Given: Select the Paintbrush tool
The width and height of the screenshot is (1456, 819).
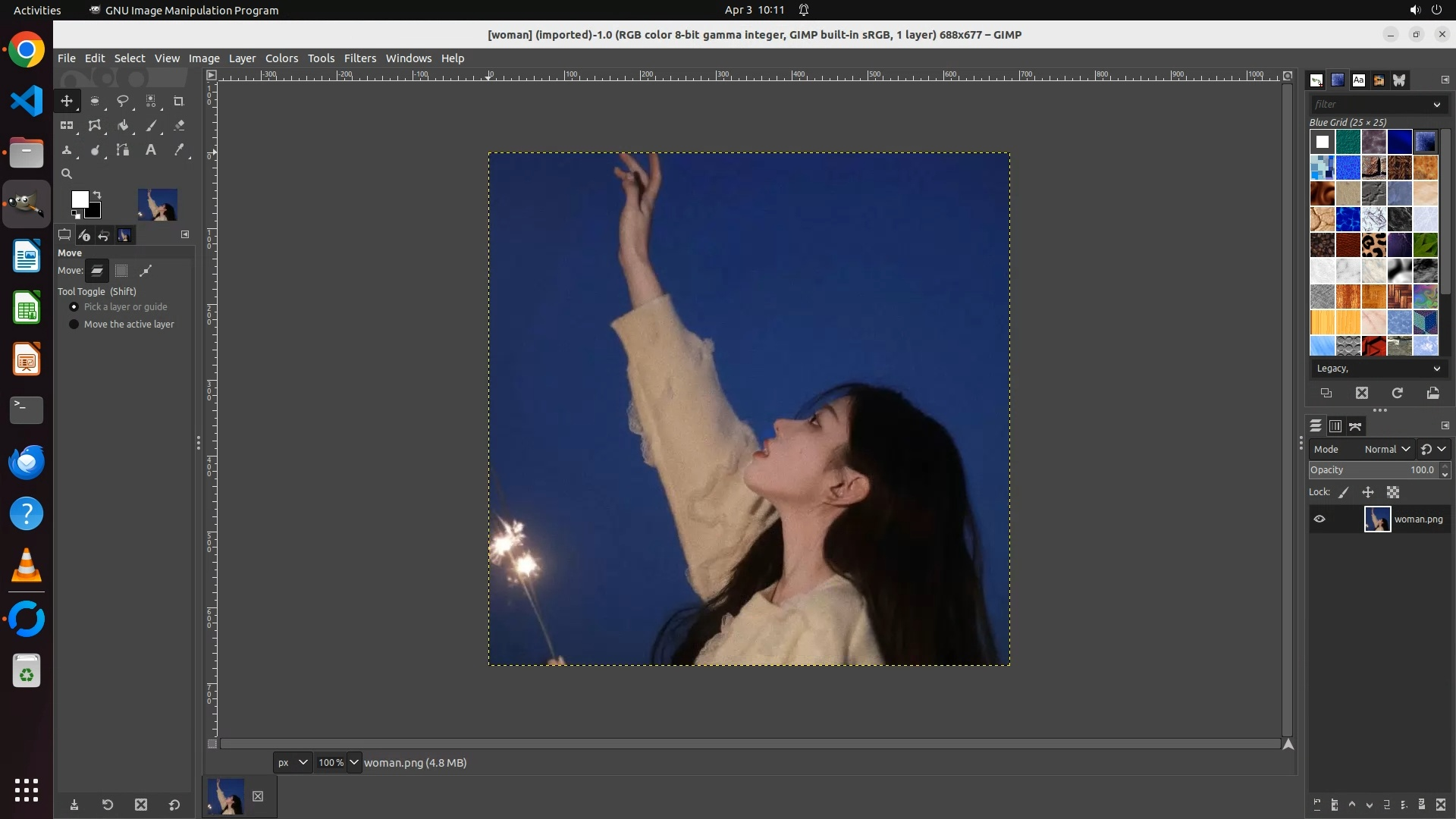Looking at the screenshot, I should (151, 126).
